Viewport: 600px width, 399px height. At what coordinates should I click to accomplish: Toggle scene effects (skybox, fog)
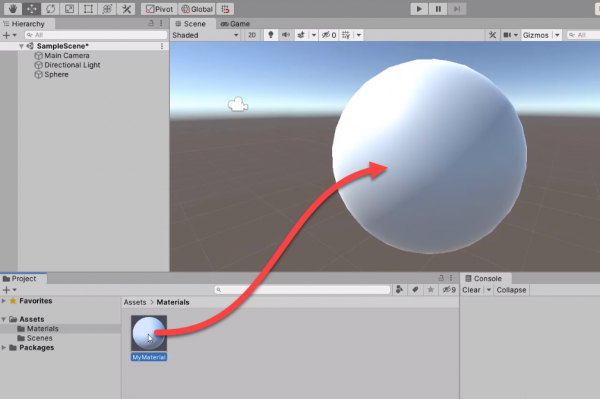coord(301,35)
